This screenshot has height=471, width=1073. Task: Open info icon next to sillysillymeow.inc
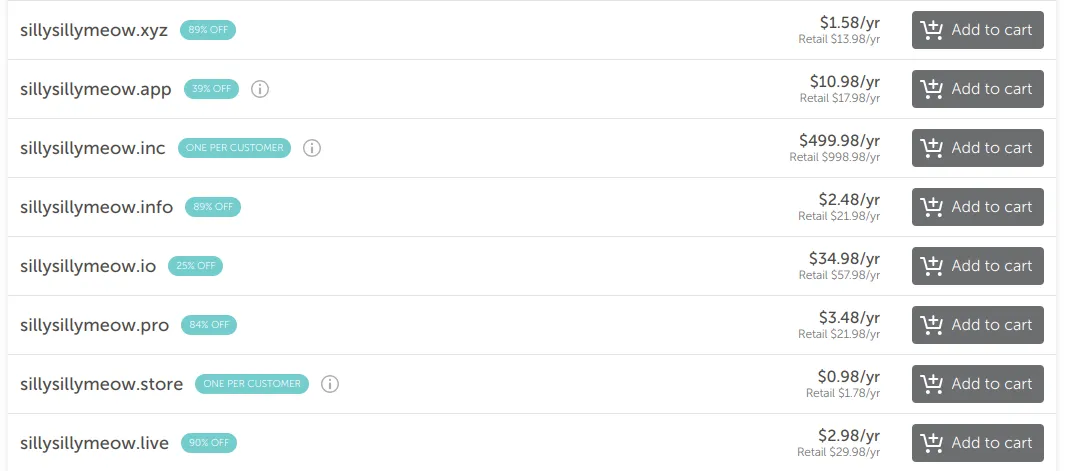[312, 148]
